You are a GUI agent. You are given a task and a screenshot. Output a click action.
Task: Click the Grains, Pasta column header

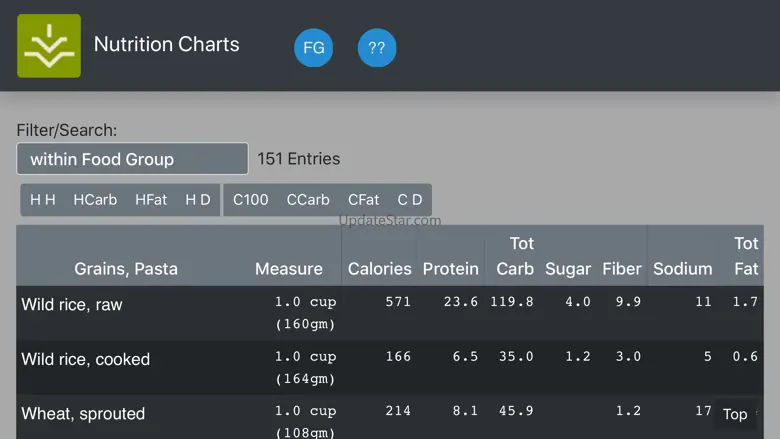(126, 269)
